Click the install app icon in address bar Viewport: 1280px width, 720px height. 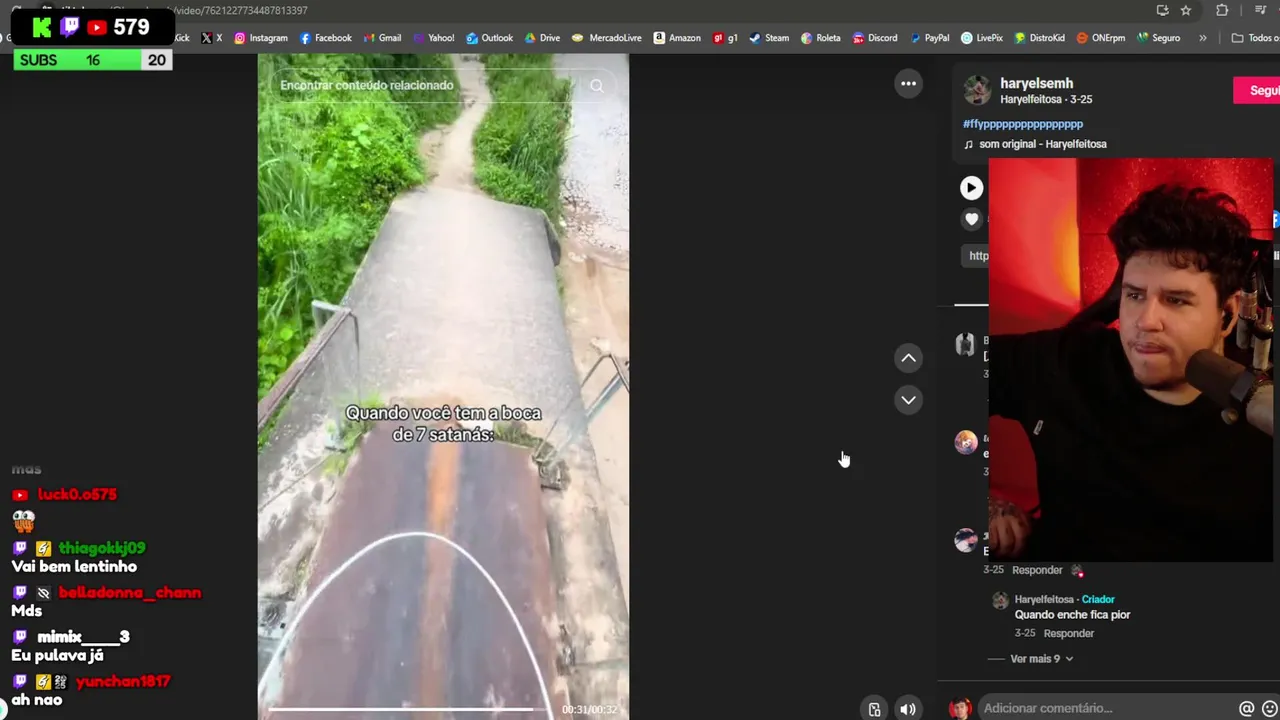1162,10
